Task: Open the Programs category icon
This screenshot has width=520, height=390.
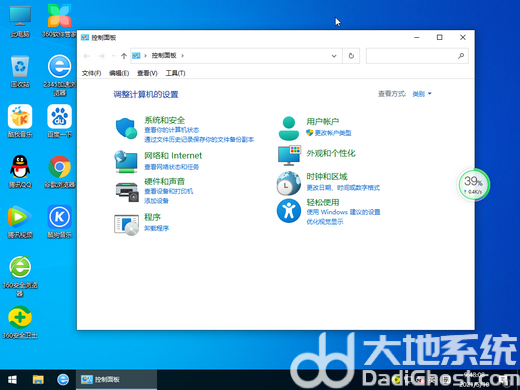Action: [126, 224]
